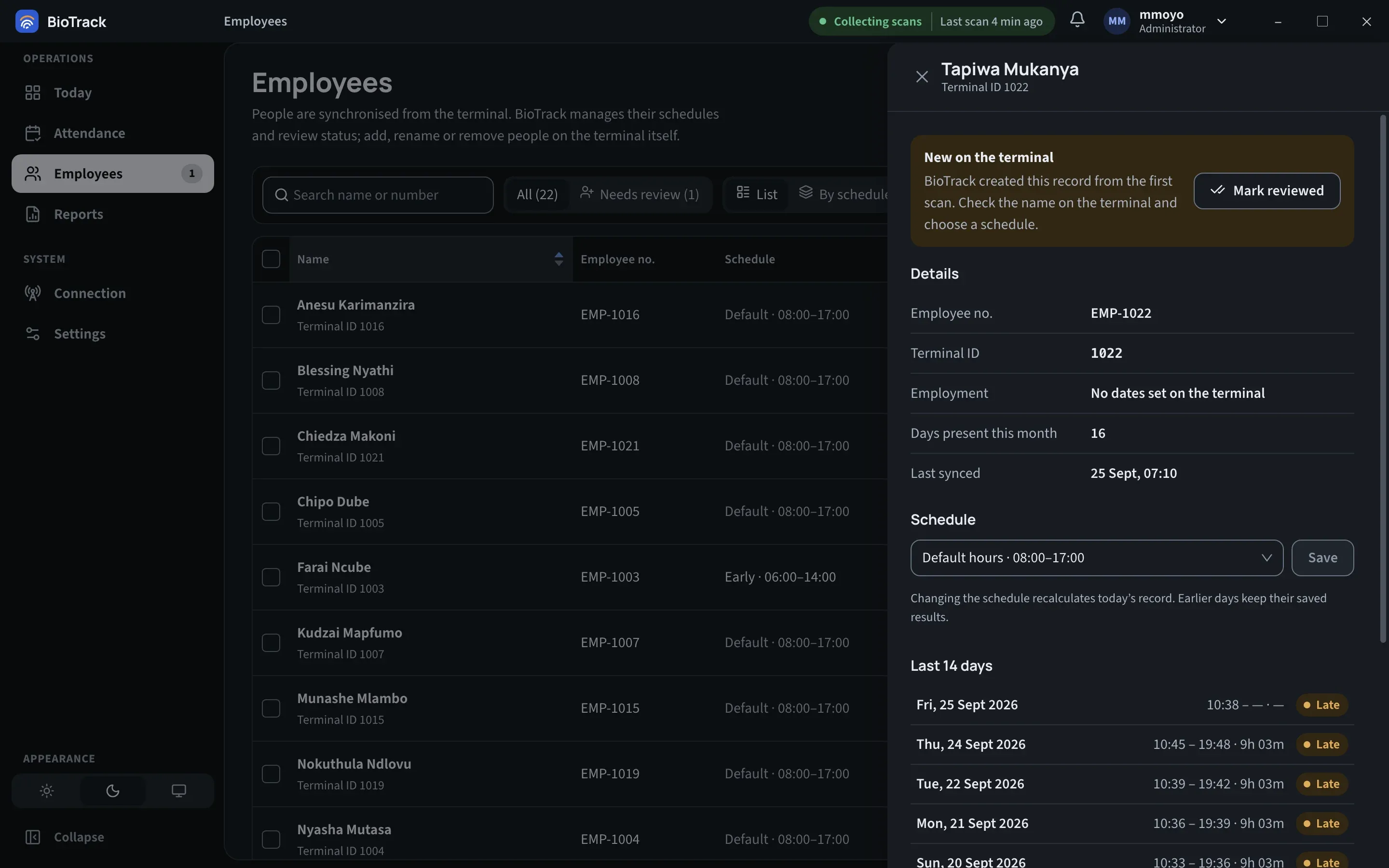Click the Last scan 4 min ago text
1389x868 pixels.
click(x=991, y=21)
